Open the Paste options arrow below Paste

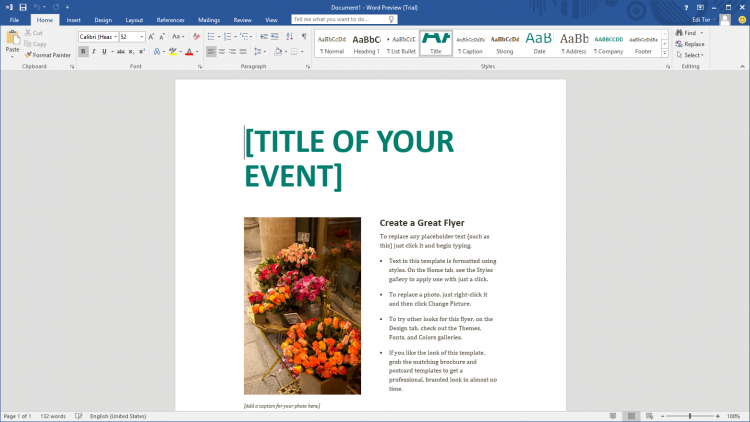coord(12,56)
